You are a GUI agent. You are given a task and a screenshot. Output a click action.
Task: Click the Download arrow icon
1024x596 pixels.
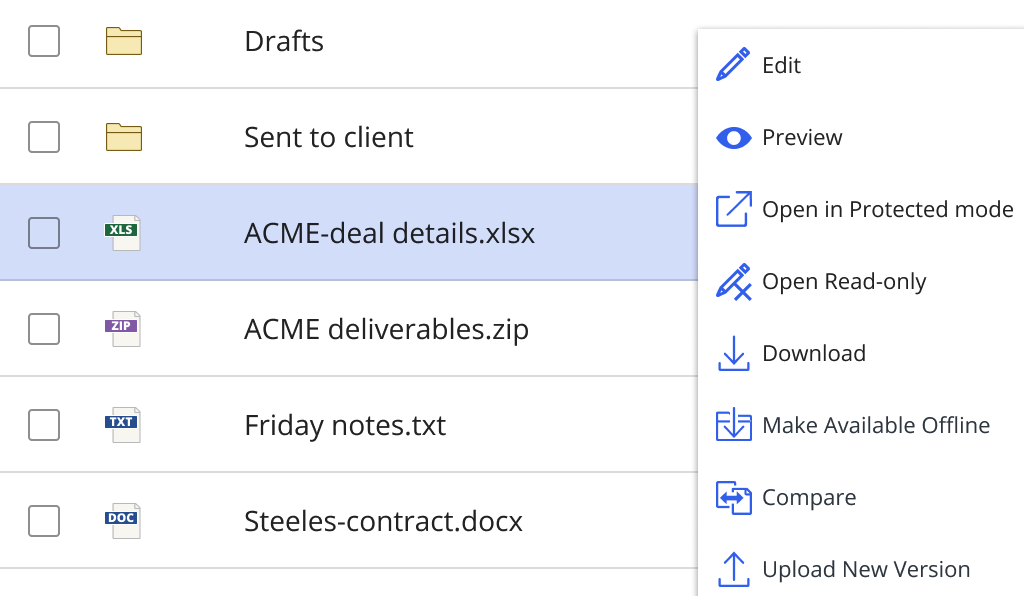pos(733,354)
